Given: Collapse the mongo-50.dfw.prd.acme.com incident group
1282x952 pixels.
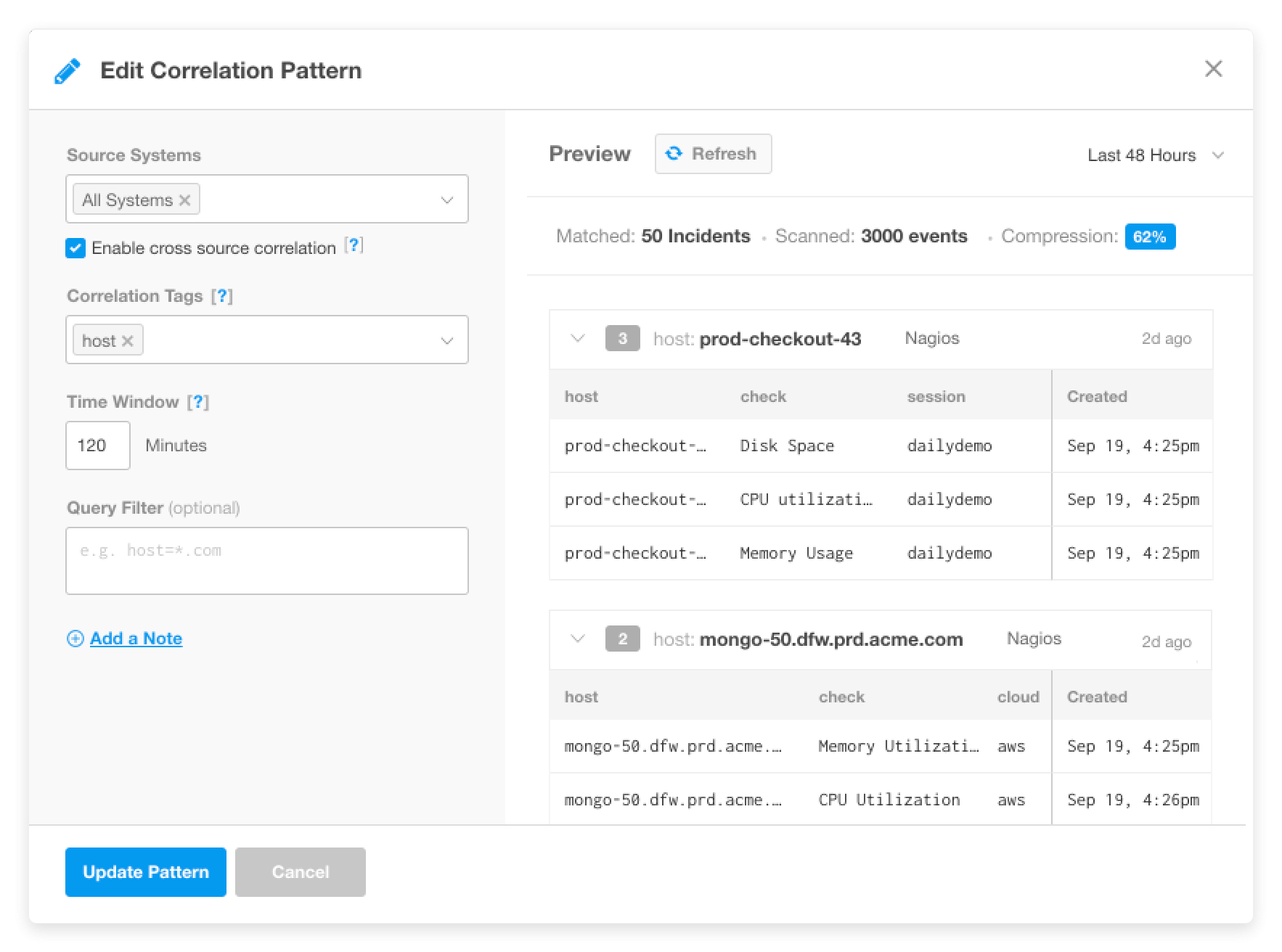Looking at the screenshot, I should coord(578,639).
